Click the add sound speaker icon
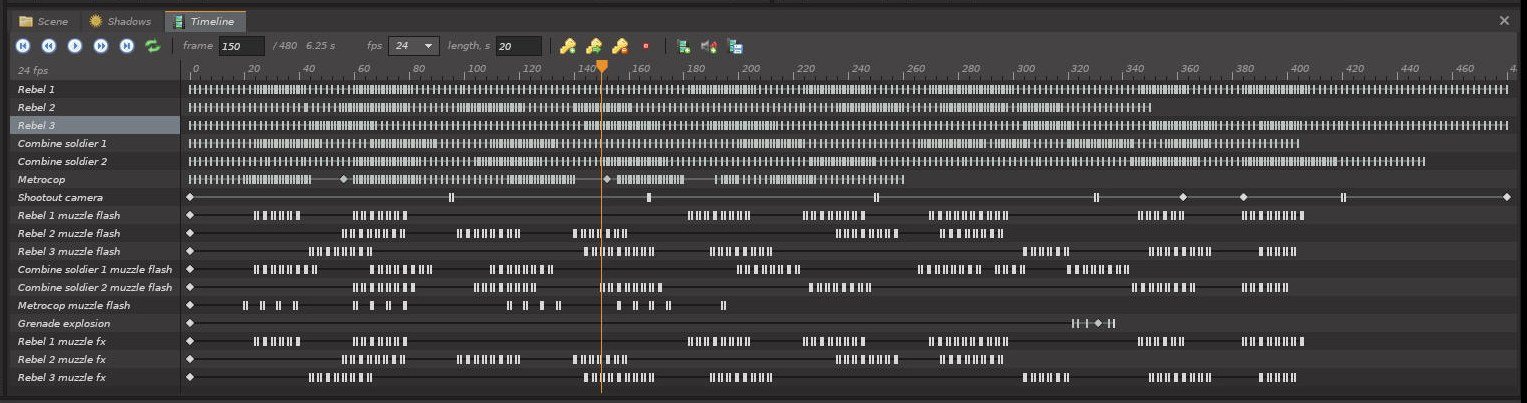Image resolution: width=1527 pixels, height=403 pixels. pyautogui.click(x=709, y=46)
